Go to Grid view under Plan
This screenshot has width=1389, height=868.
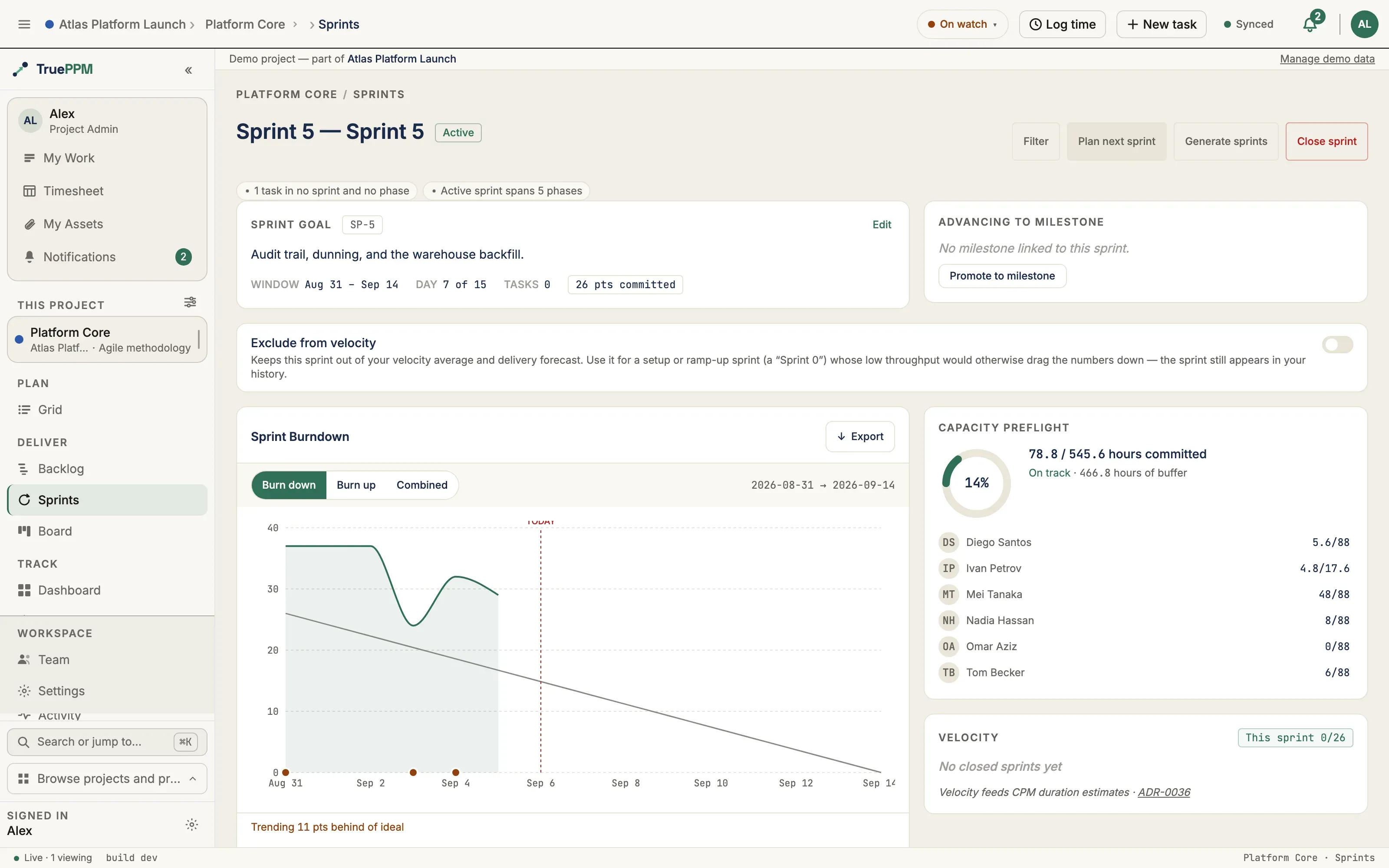coord(107,409)
